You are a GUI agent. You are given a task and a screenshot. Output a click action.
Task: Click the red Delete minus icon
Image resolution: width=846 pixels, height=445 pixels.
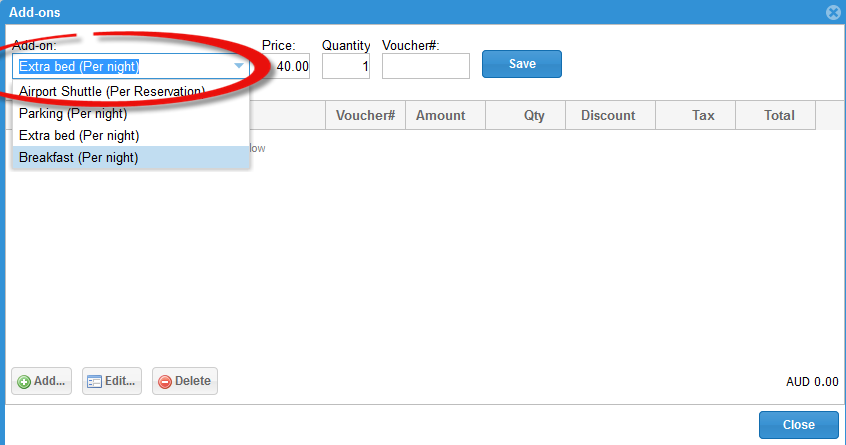[165, 382]
